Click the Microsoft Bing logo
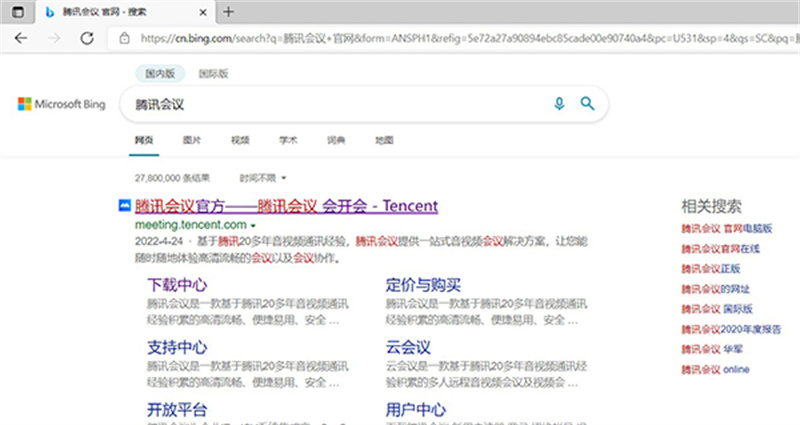The image size is (800, 425). [x=63, y=104]
